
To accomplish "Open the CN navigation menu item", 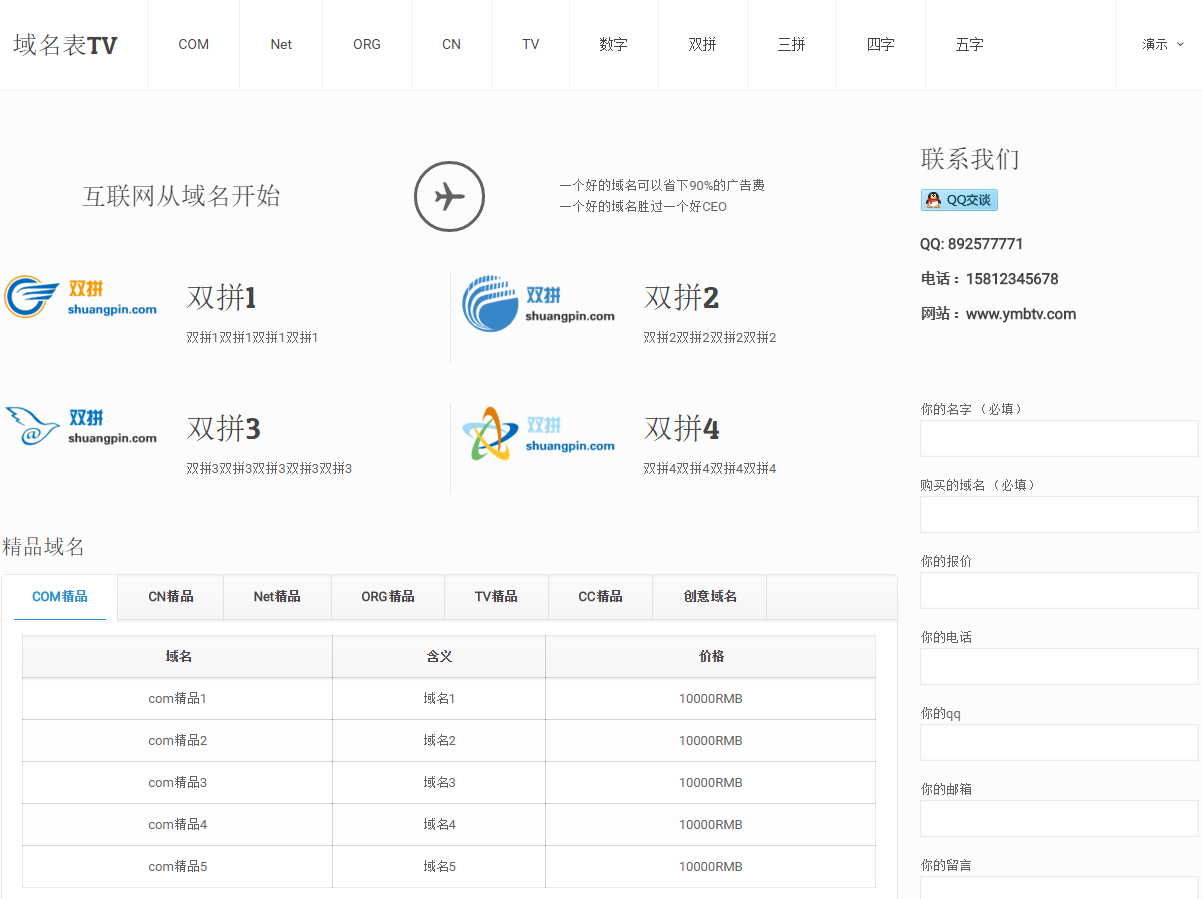I will [452, 45].
